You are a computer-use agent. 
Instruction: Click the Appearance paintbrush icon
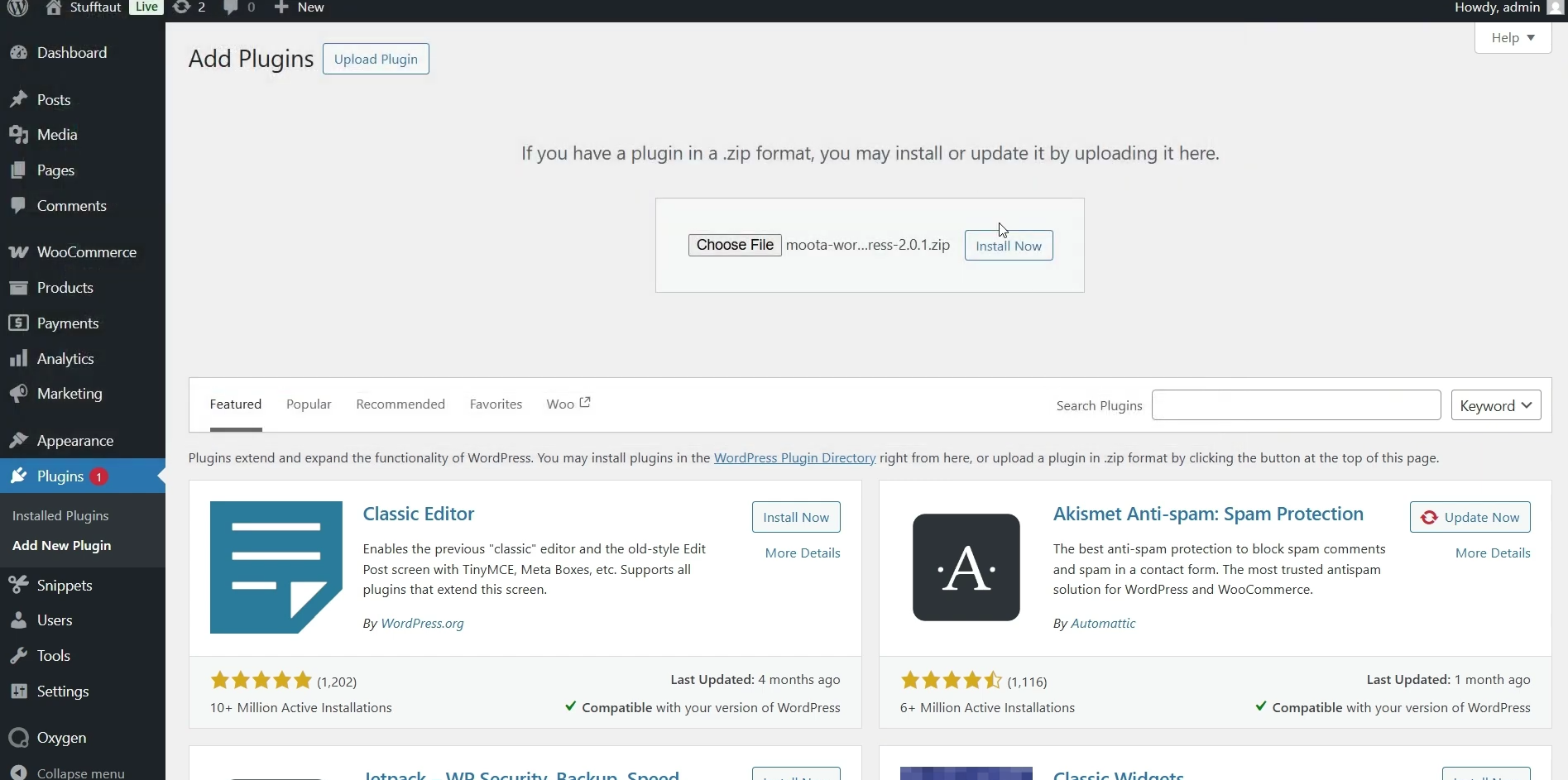(18, 441)
